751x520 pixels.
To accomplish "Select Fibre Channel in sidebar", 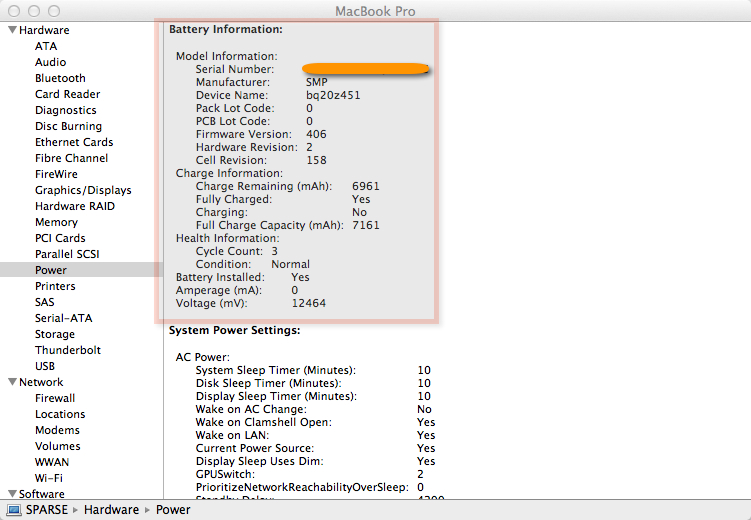I will (x=71, y=158).
